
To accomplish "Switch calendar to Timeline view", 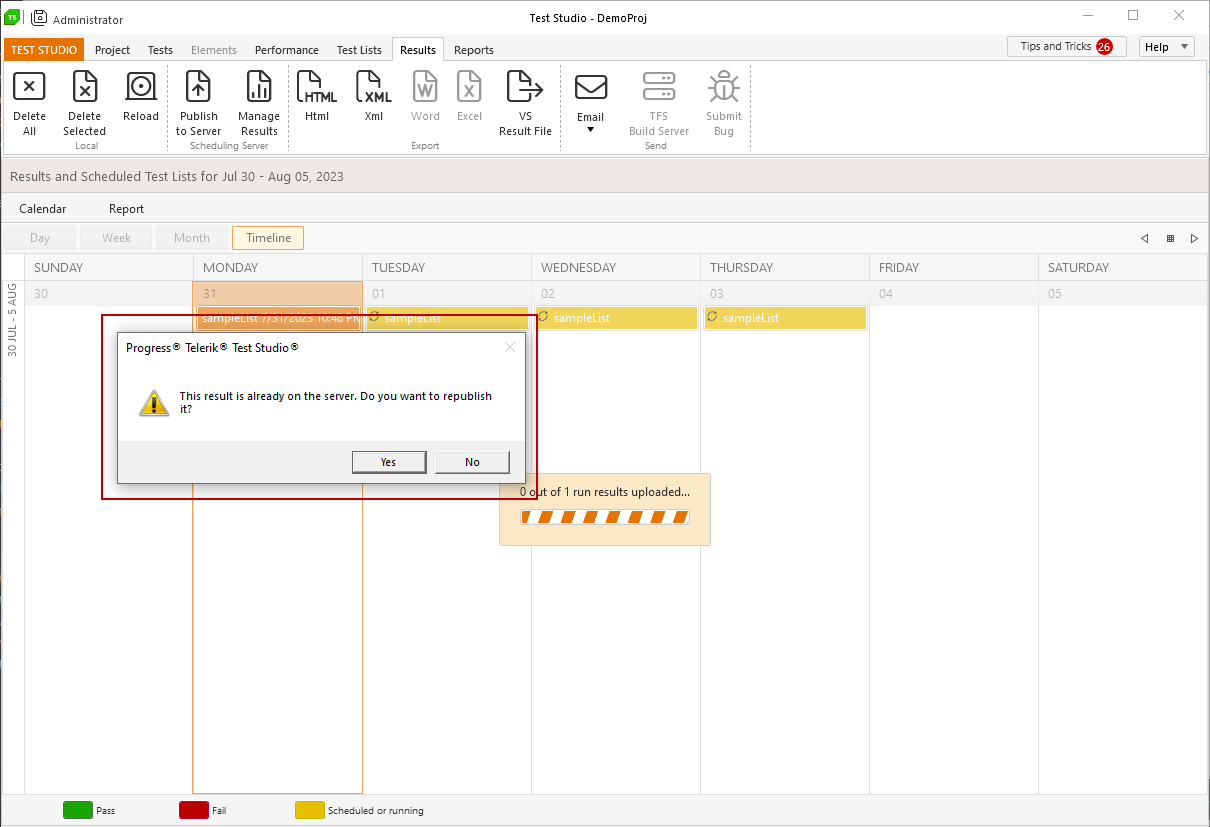I will (268, 238).
